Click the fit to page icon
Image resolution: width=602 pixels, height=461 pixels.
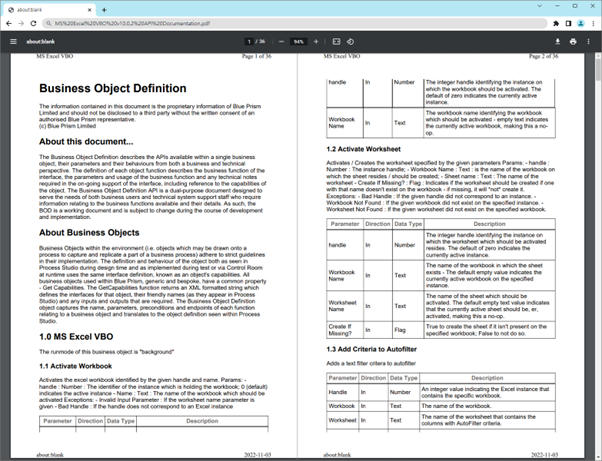coord(336,41)
